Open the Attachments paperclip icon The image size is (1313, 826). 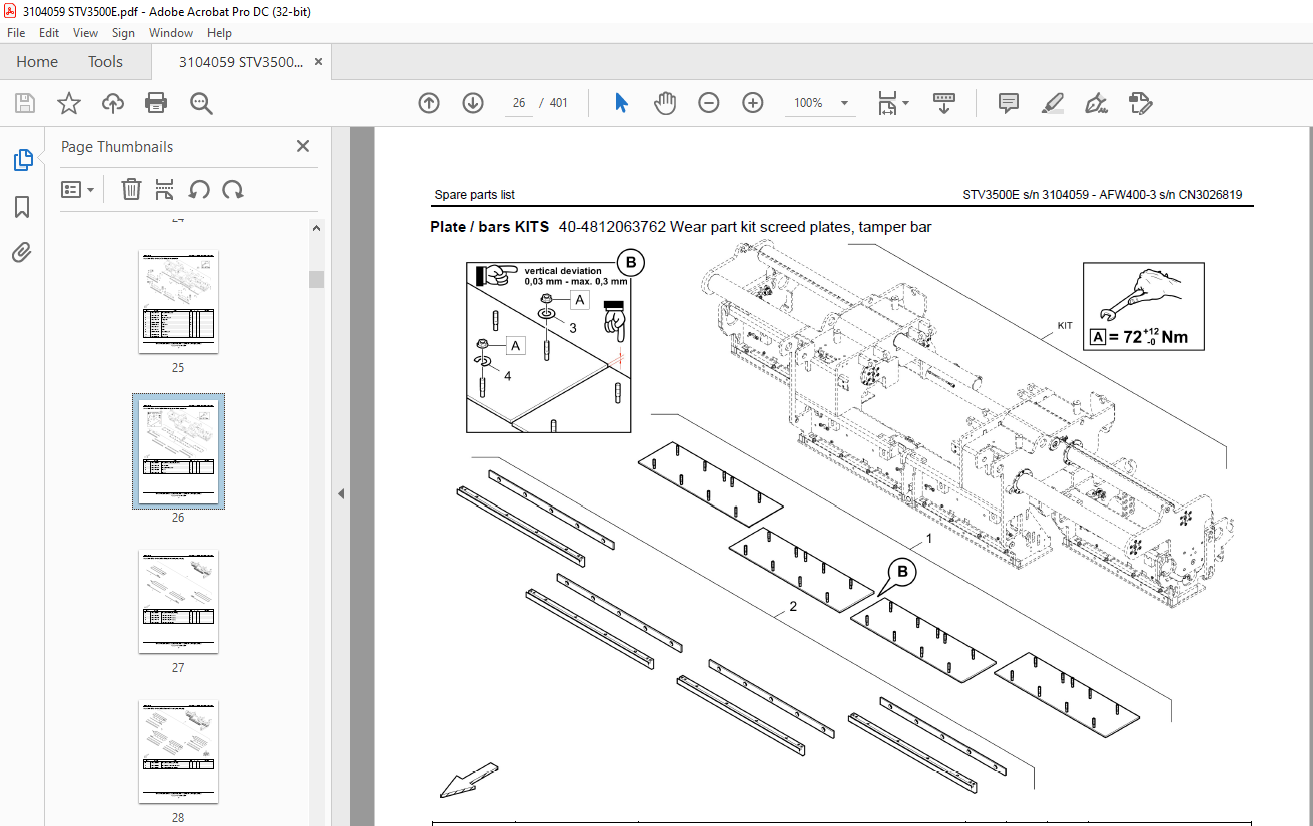(22, 253)
